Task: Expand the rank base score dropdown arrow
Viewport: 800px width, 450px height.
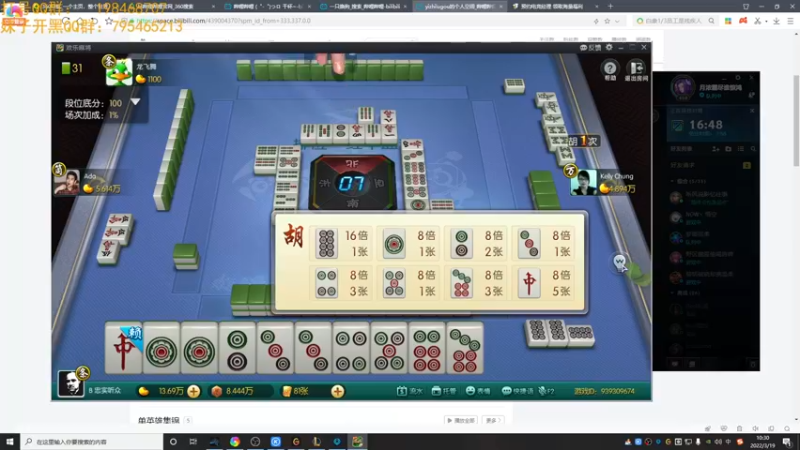Action: pos(135,102)
